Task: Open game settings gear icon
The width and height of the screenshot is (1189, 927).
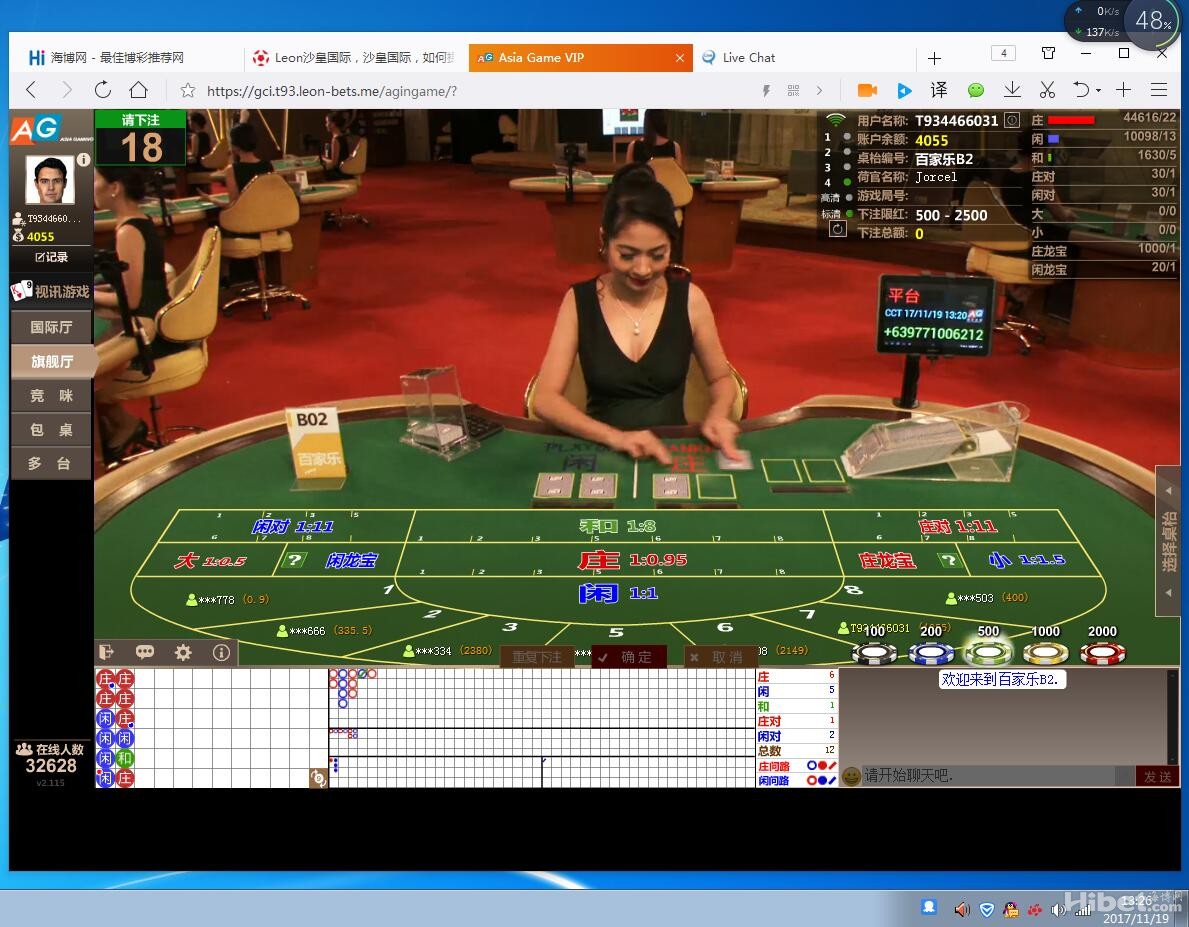Action: coord(183,652)
